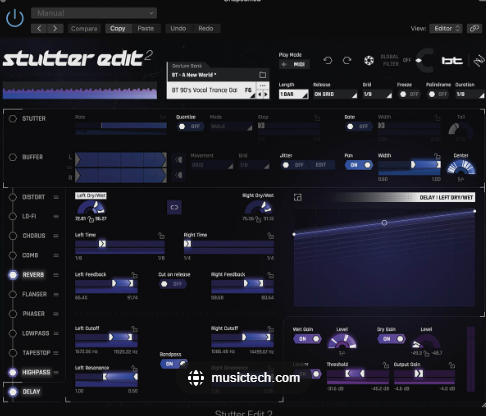Toggle the Pan switch
This screenshot has width=486, height=416.
tap(359, 165)
